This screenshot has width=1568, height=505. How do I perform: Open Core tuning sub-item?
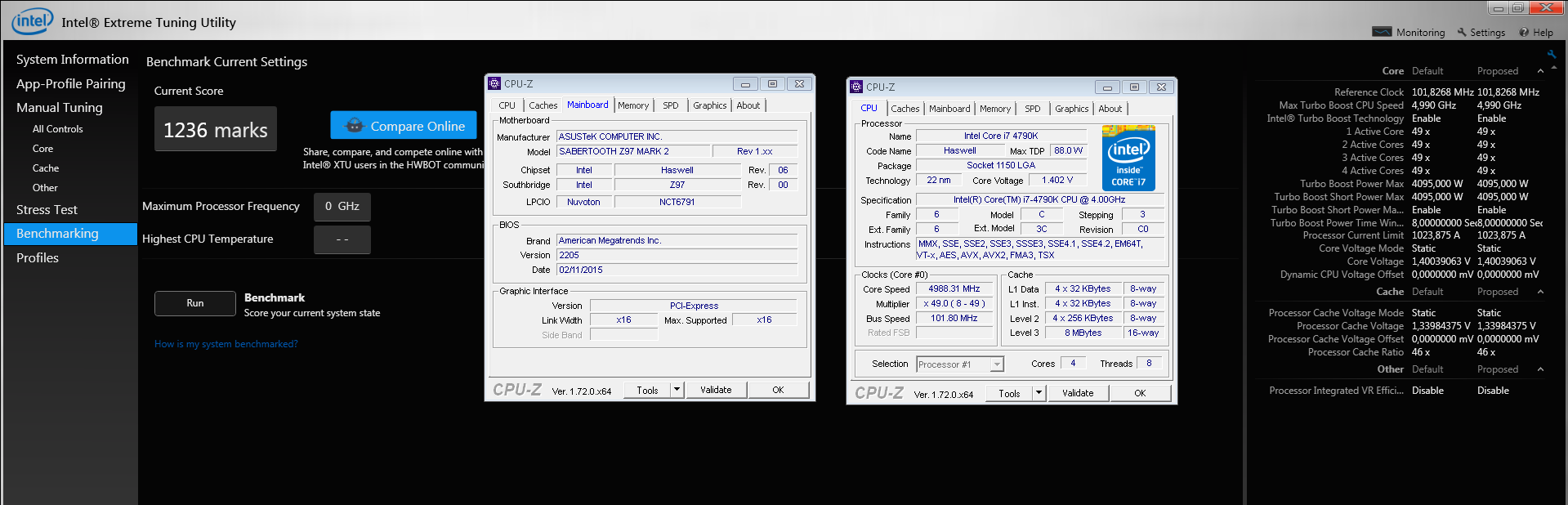click(42, 149)
